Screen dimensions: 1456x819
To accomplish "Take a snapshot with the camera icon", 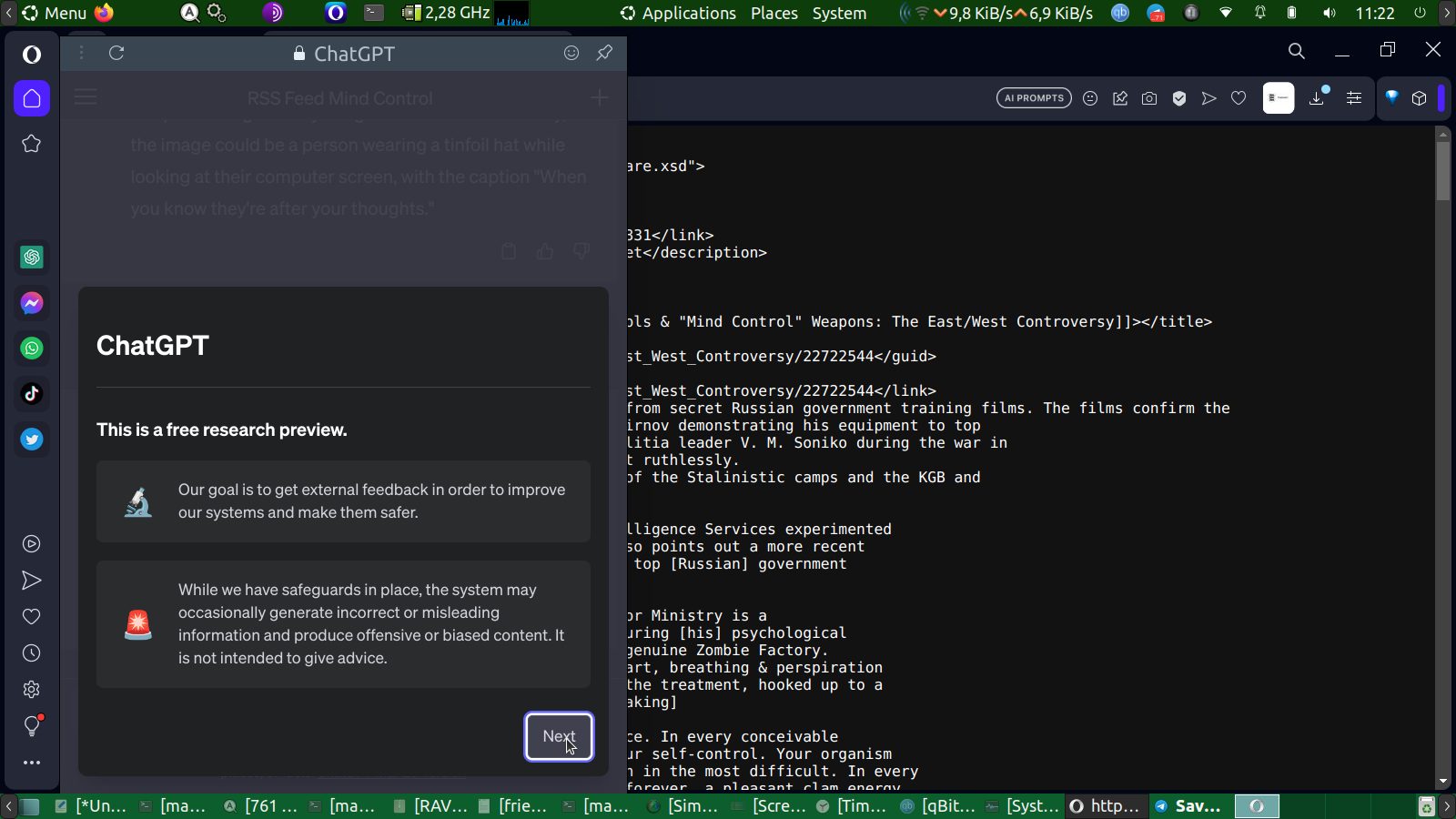I will [1149, 98].
